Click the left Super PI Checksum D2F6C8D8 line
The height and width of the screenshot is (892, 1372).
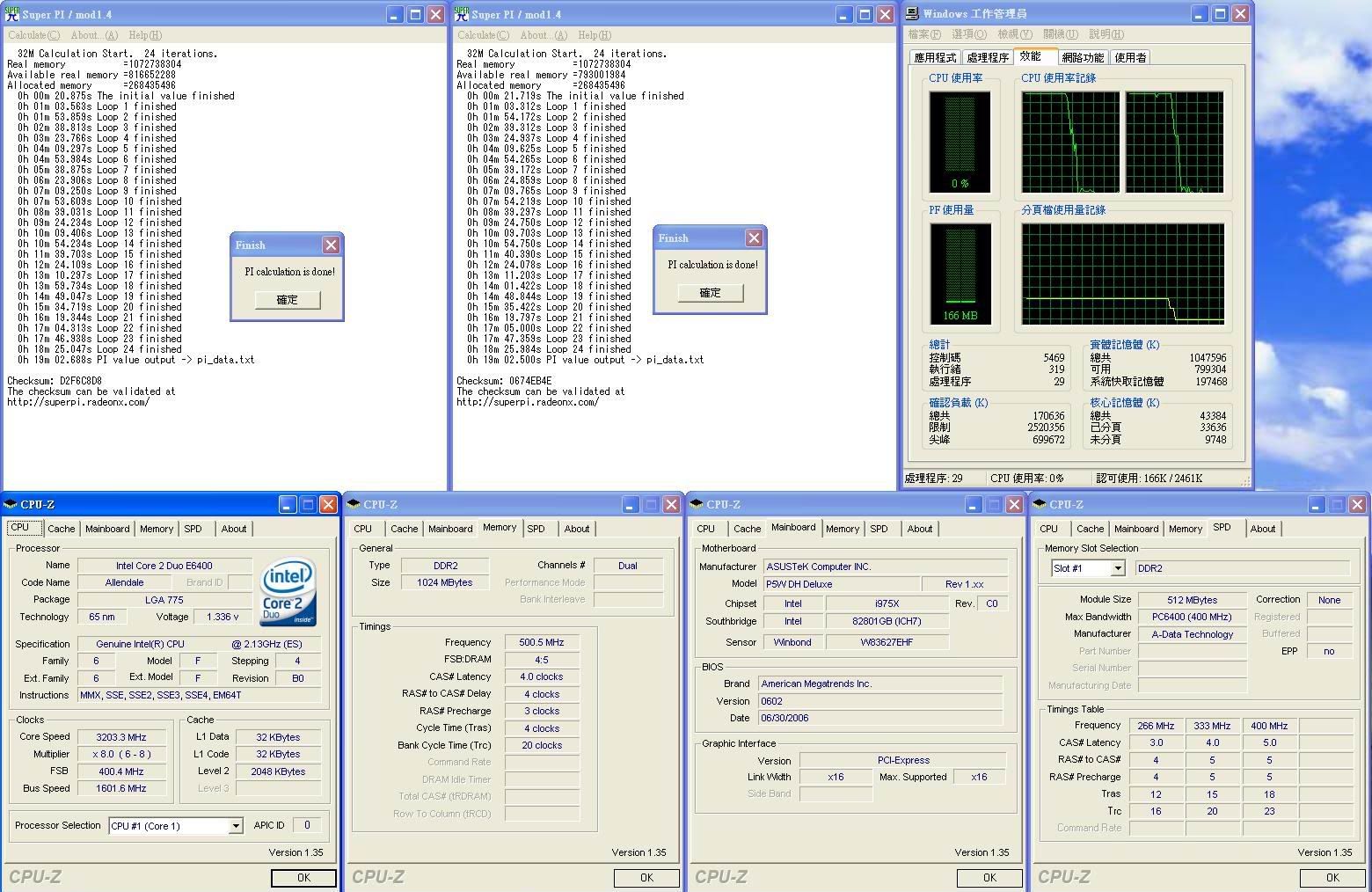[55, 381]
